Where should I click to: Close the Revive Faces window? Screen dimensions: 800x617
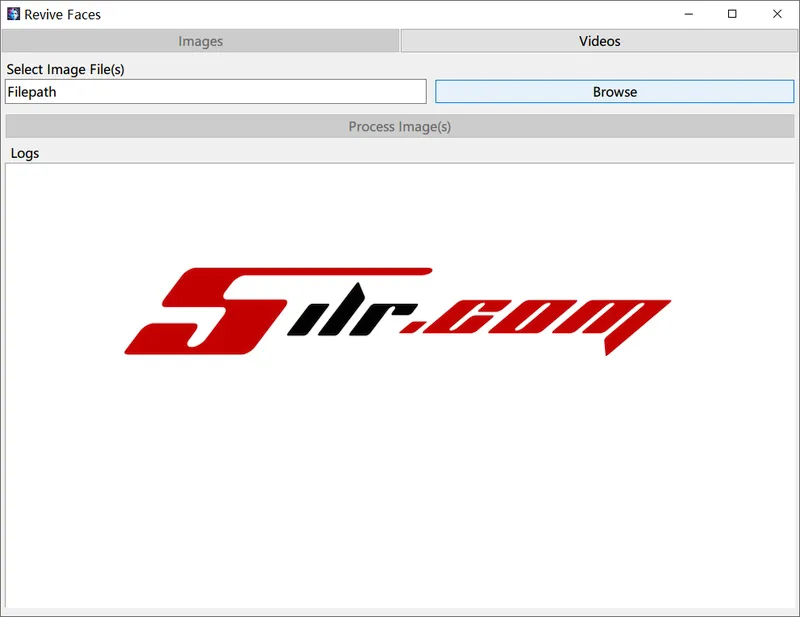(x=777, y=14)
